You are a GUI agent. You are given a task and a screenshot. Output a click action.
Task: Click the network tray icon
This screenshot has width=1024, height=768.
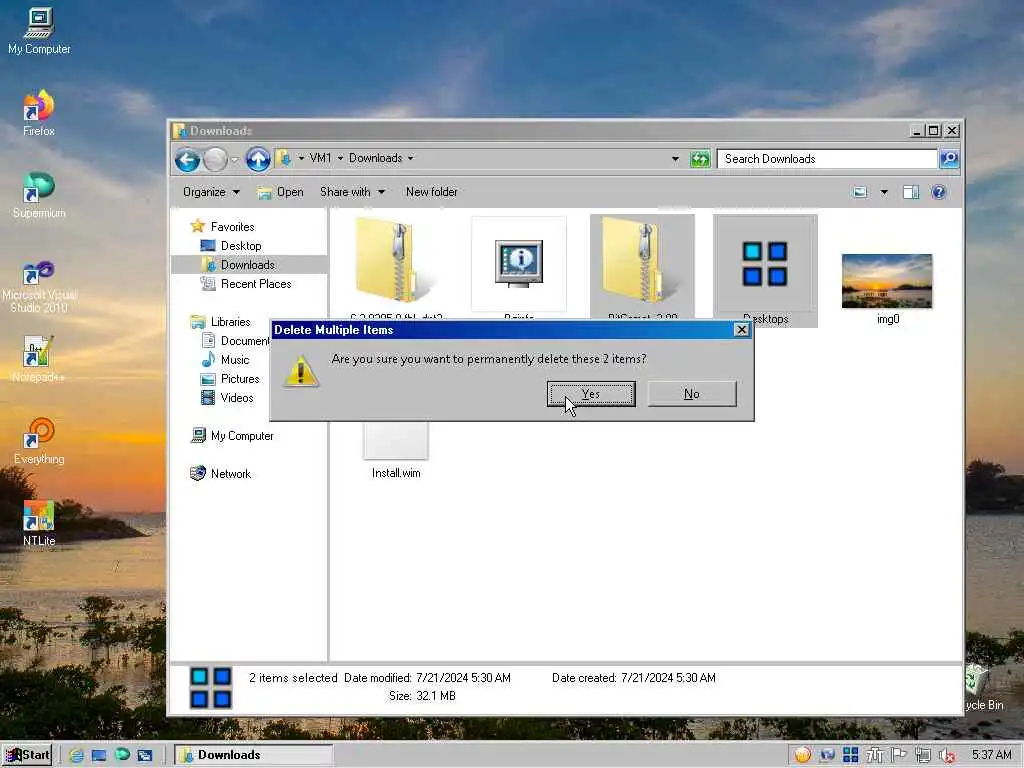coord(923,755)
